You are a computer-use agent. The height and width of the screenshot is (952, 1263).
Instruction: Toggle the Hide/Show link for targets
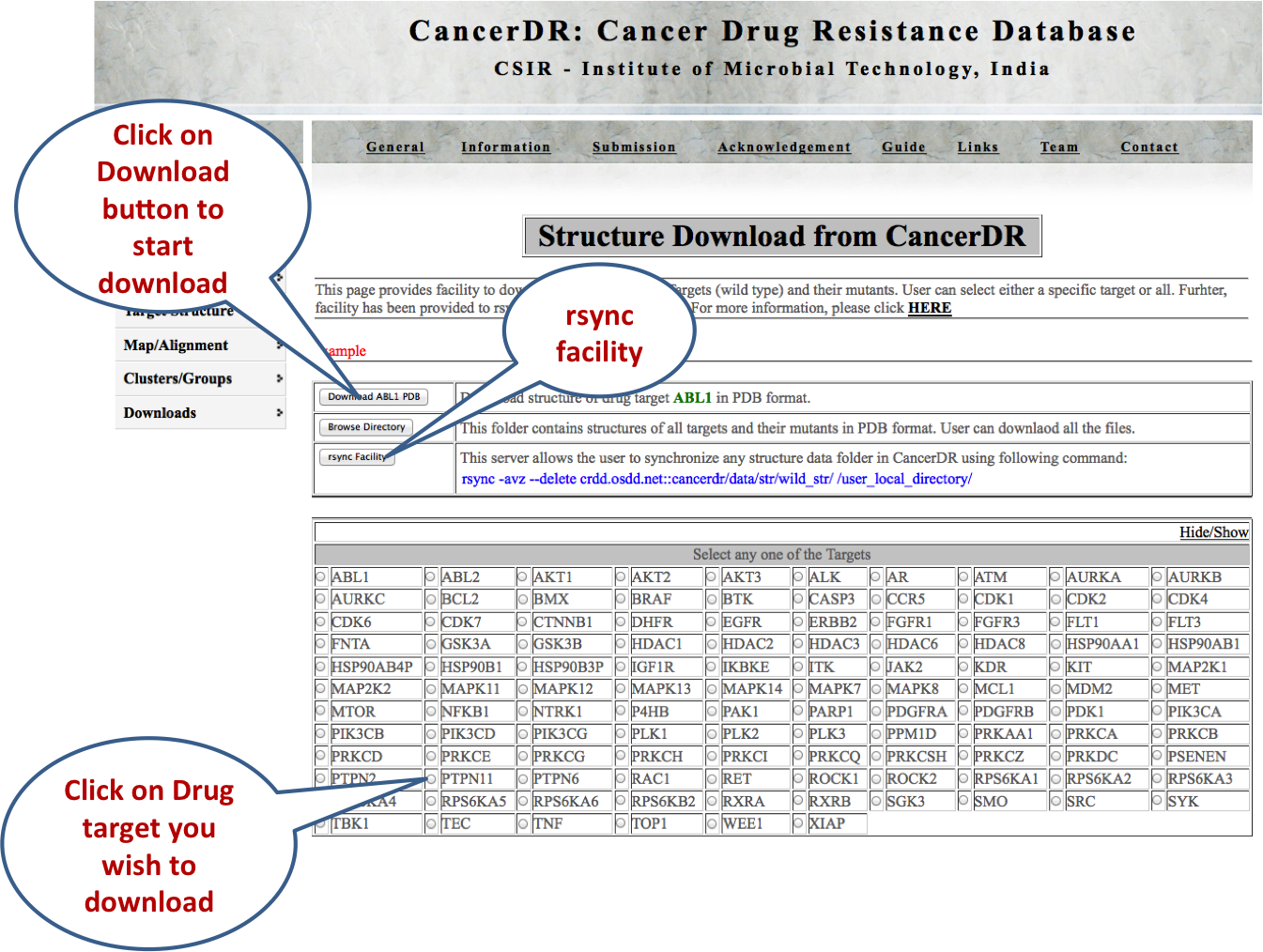[x=1213, y=532]
